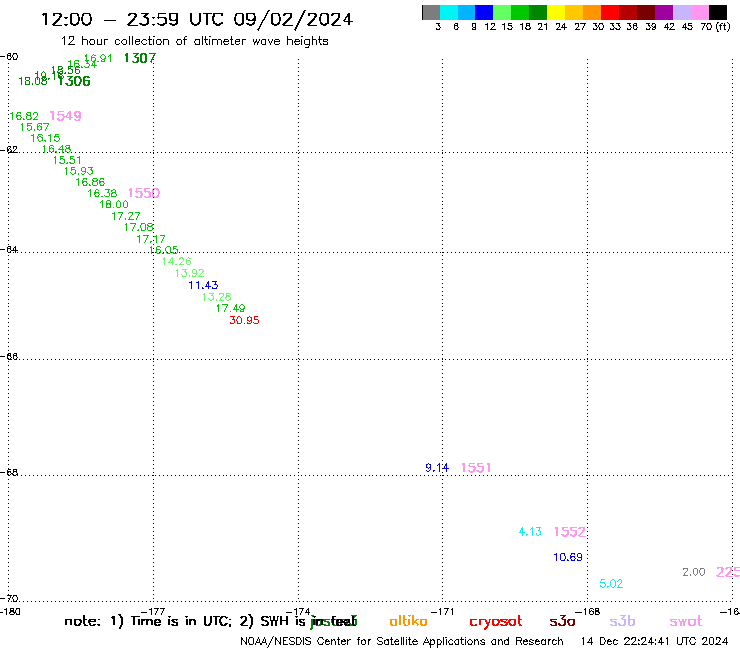Click the wave height value 15.93
This screenshot has width=740, height=650.
click(x=79, y=171)
